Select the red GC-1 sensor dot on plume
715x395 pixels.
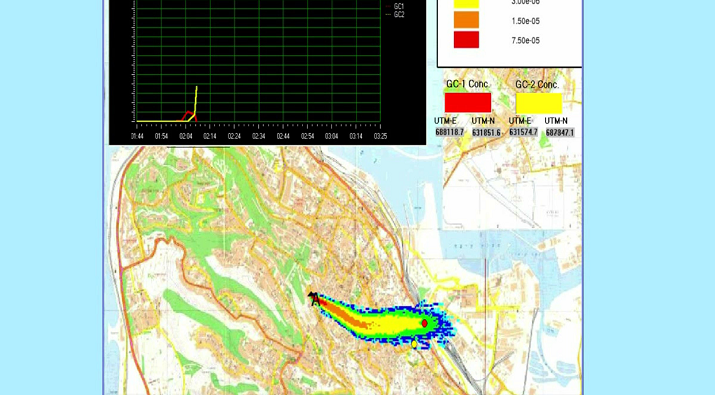click(425, 323)
